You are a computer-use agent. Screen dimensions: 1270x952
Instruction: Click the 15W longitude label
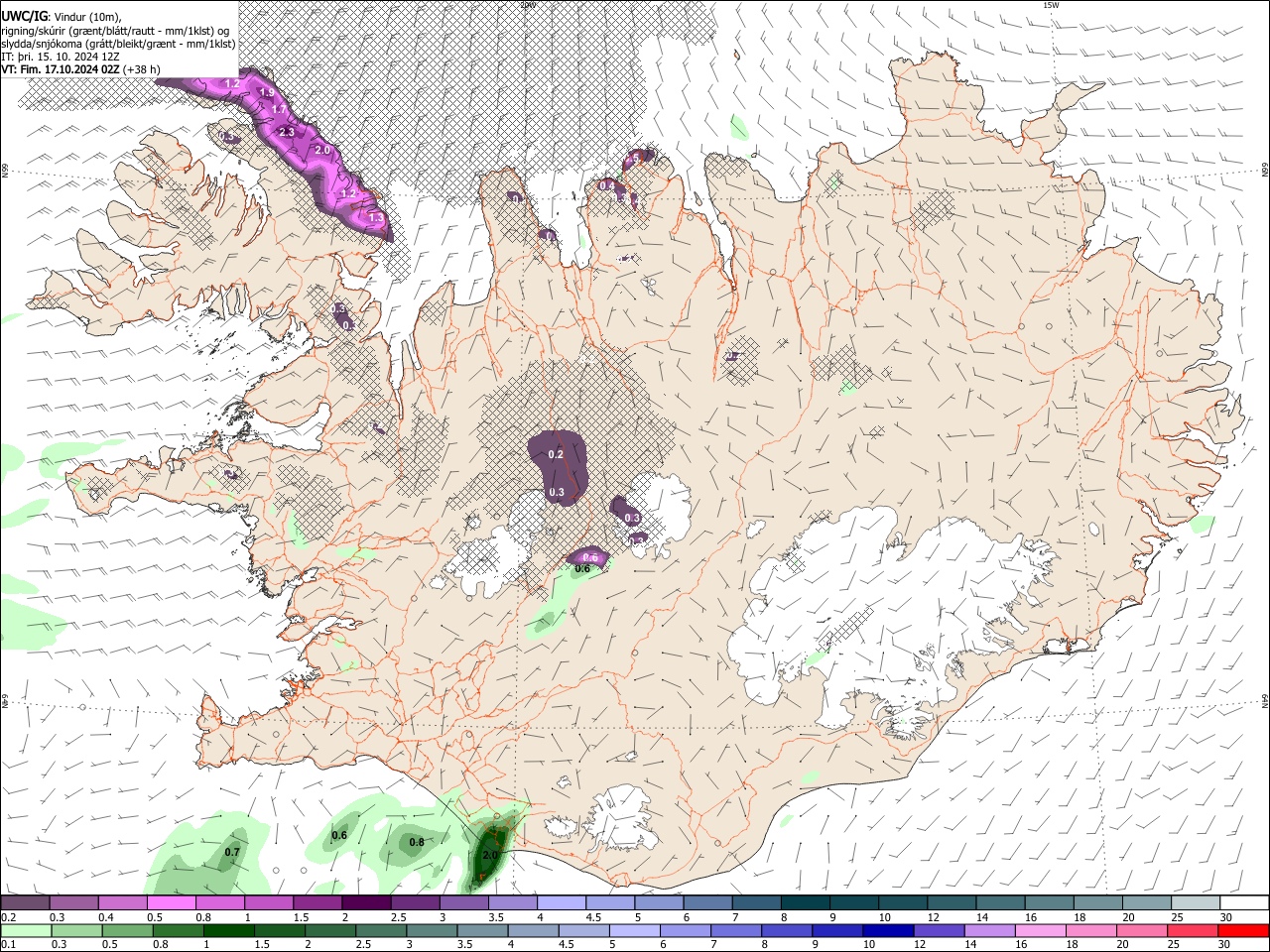[x=1050, y=5]
